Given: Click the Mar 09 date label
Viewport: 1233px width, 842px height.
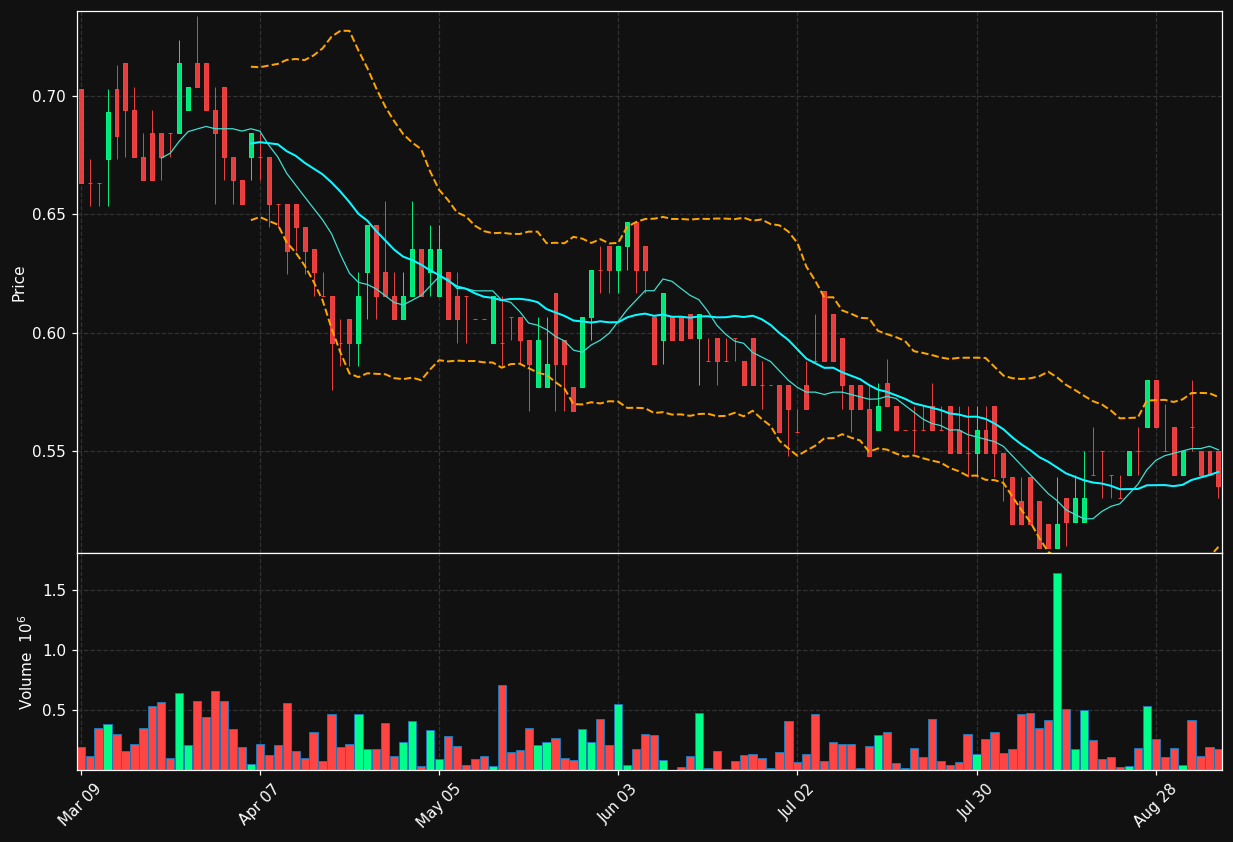Looking at the screenshot, I should [x=78, y=804].
